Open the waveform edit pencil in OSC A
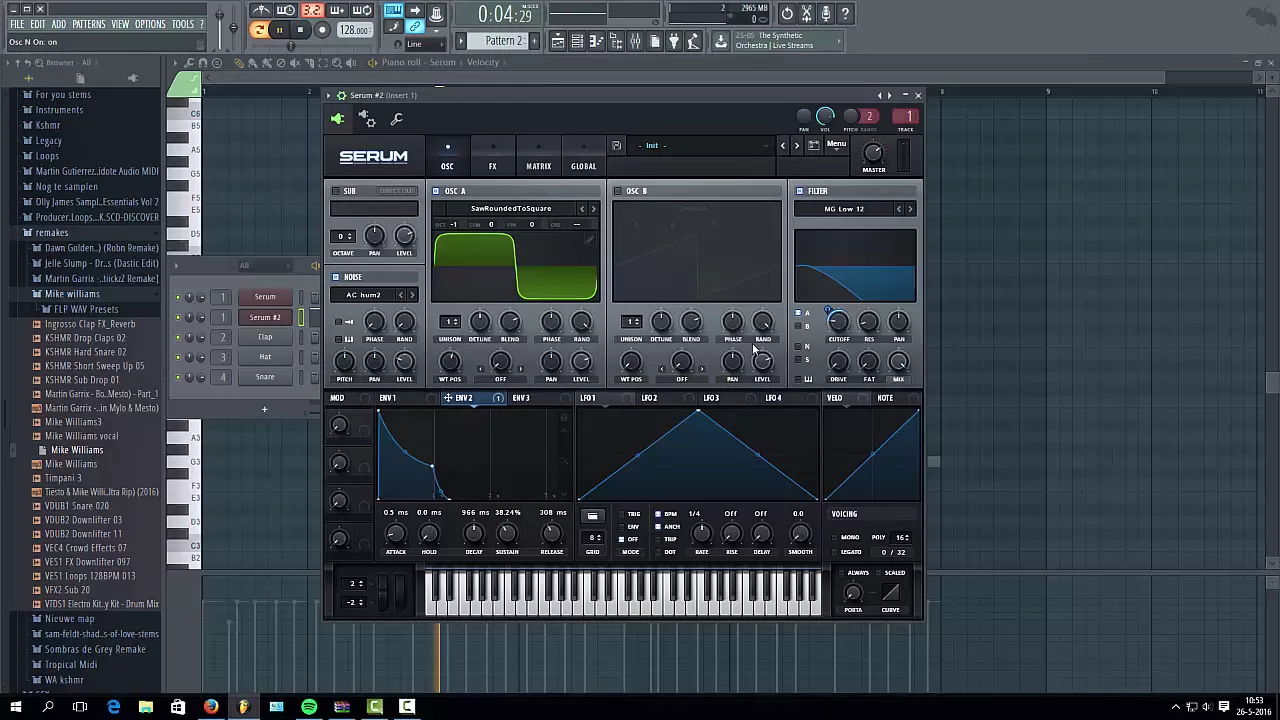 tap(590, 240)
